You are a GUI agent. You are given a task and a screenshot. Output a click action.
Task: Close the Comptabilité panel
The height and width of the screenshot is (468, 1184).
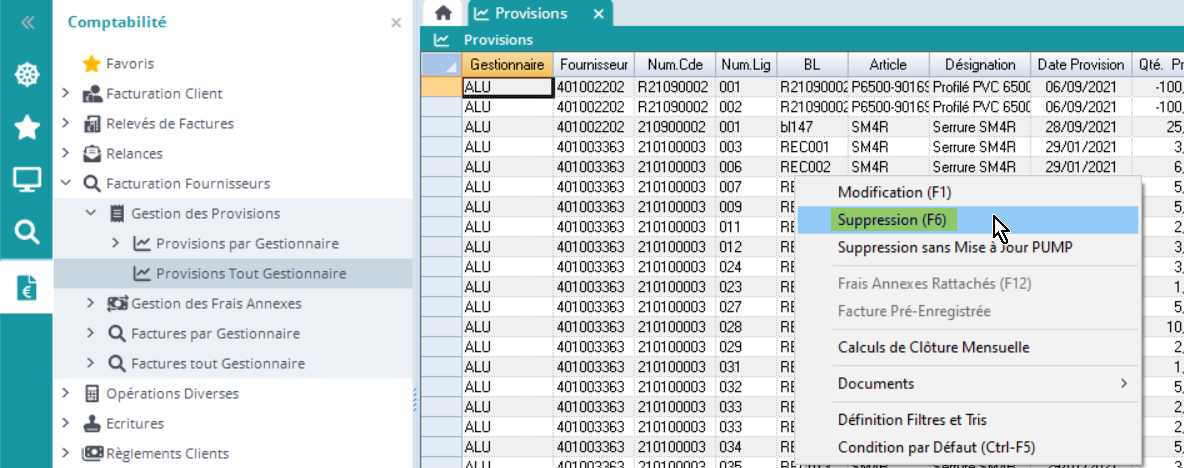tap(395, 22)
